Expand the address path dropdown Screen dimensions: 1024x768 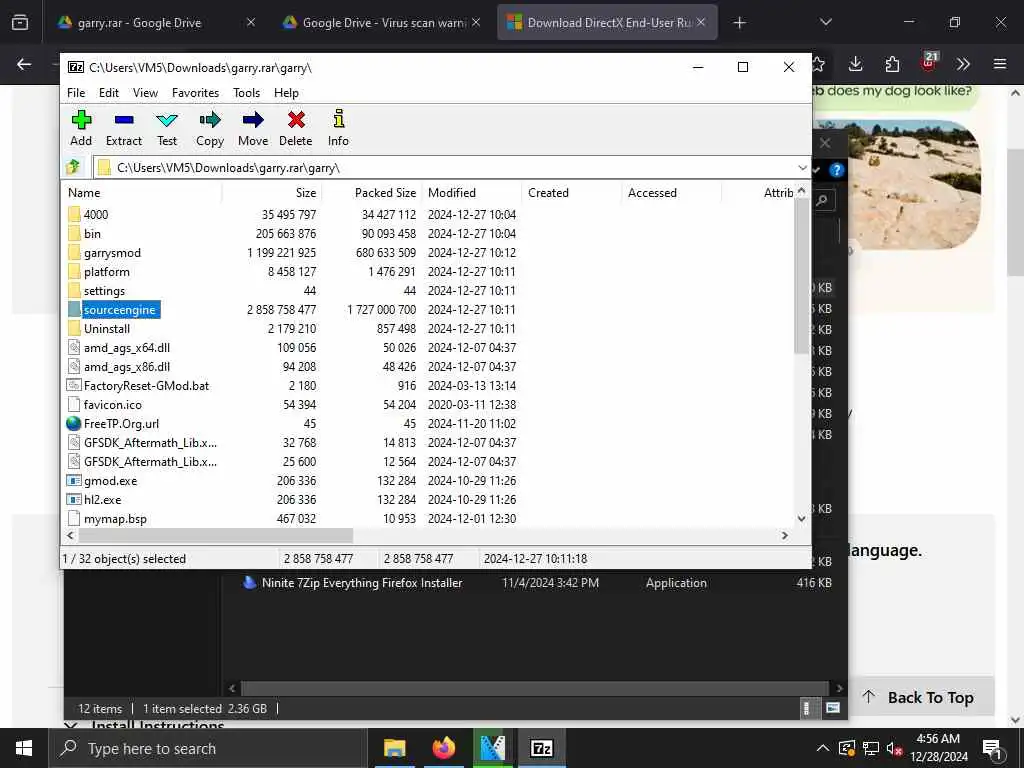pyautogui.click(x=802, y=168)
